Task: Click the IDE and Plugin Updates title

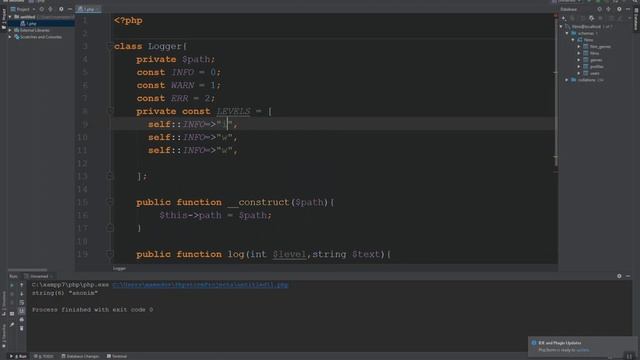Action: [x=560, y=343]
